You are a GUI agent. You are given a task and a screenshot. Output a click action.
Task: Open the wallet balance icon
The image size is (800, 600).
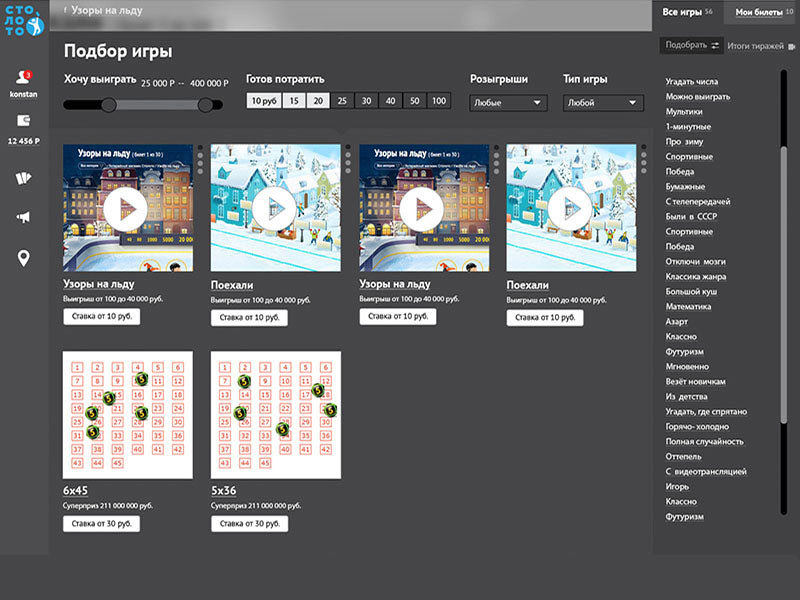[23, 120]
